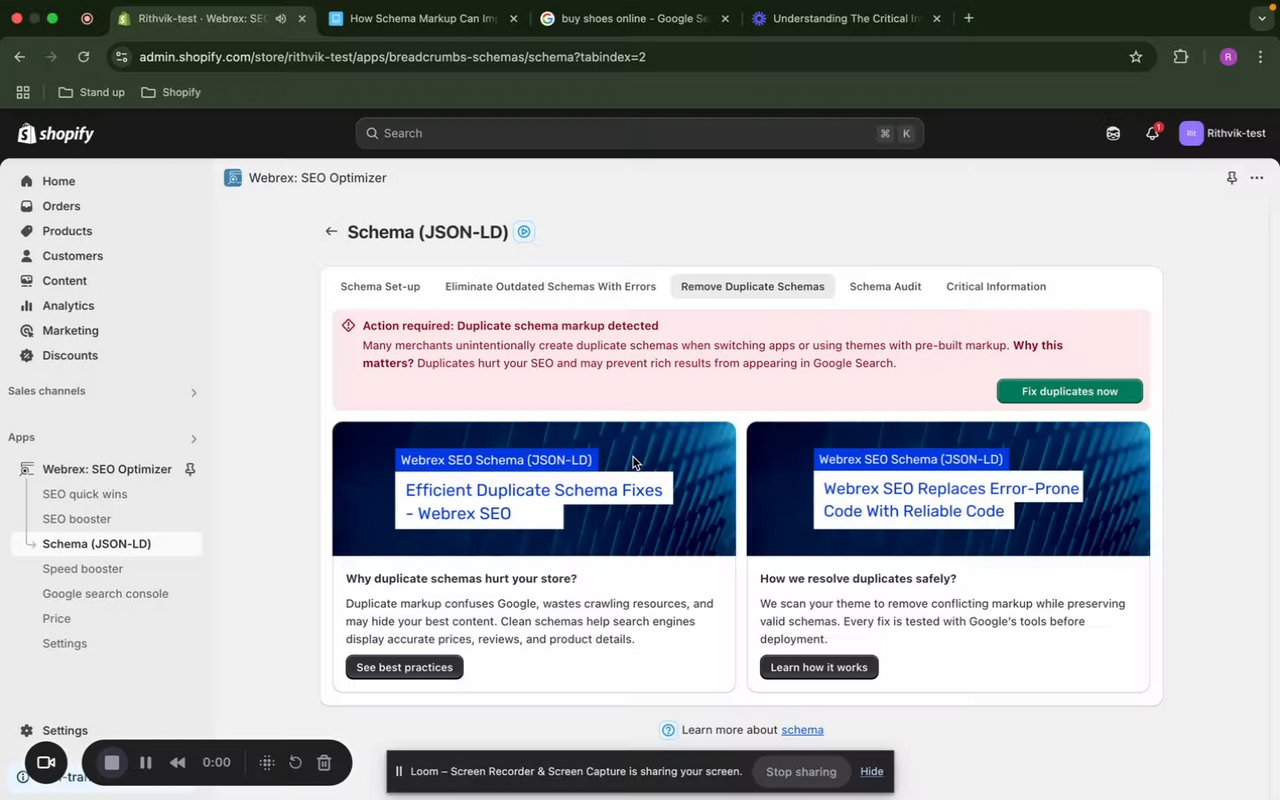Expand the Apps section
The width and height of the screenshot is (1280, 800).
[x=194, y=438]
